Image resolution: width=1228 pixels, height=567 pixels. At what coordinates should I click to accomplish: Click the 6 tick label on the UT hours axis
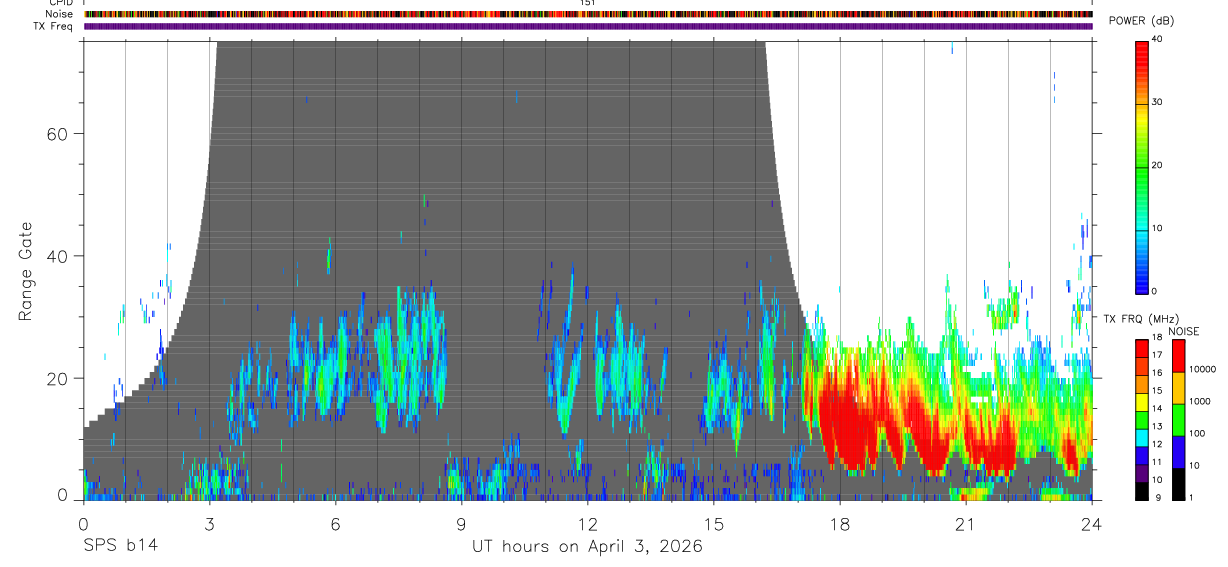click(x=335, y=524)
